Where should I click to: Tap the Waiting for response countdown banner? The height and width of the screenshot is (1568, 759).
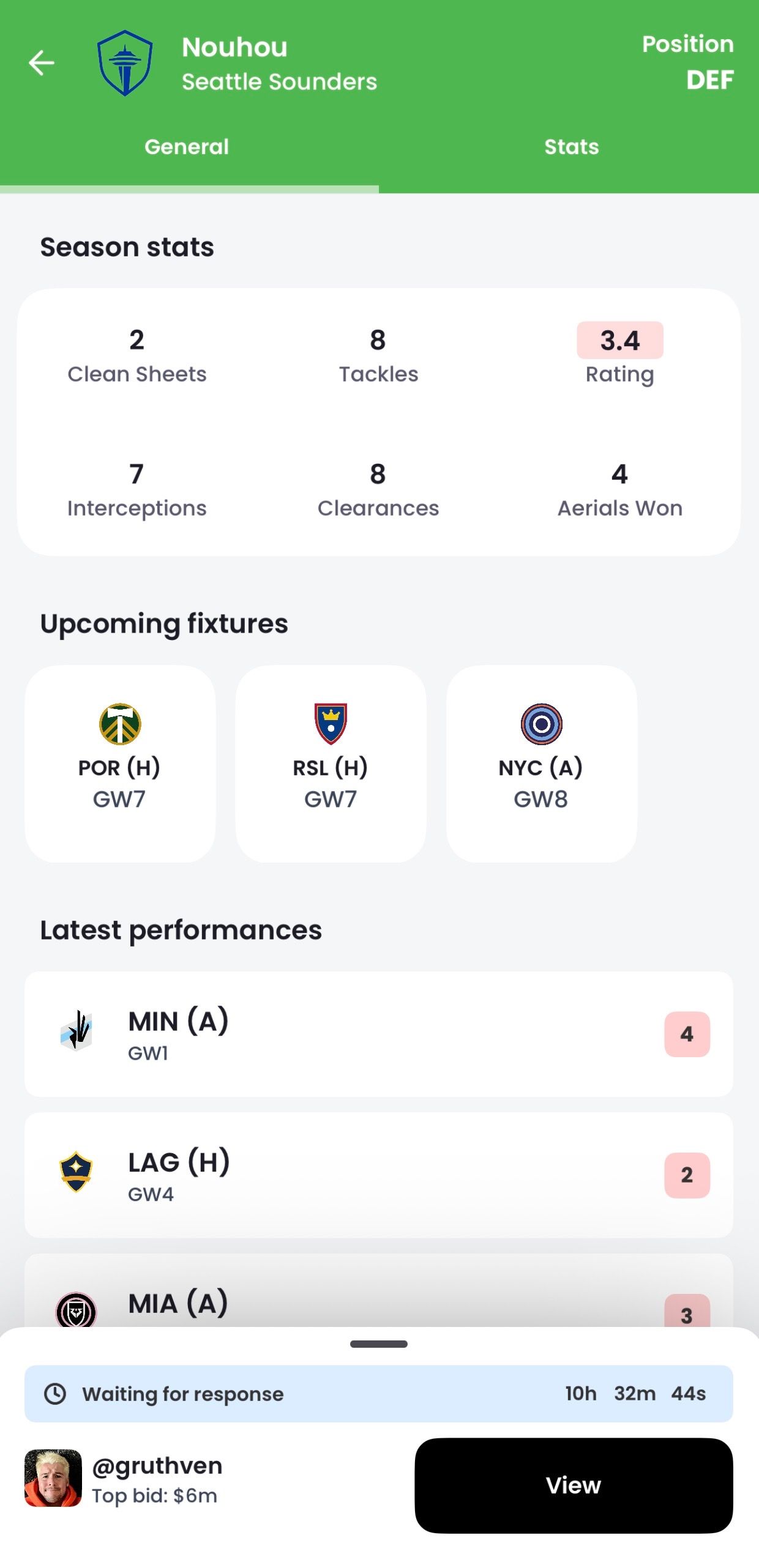point(378,1394)
